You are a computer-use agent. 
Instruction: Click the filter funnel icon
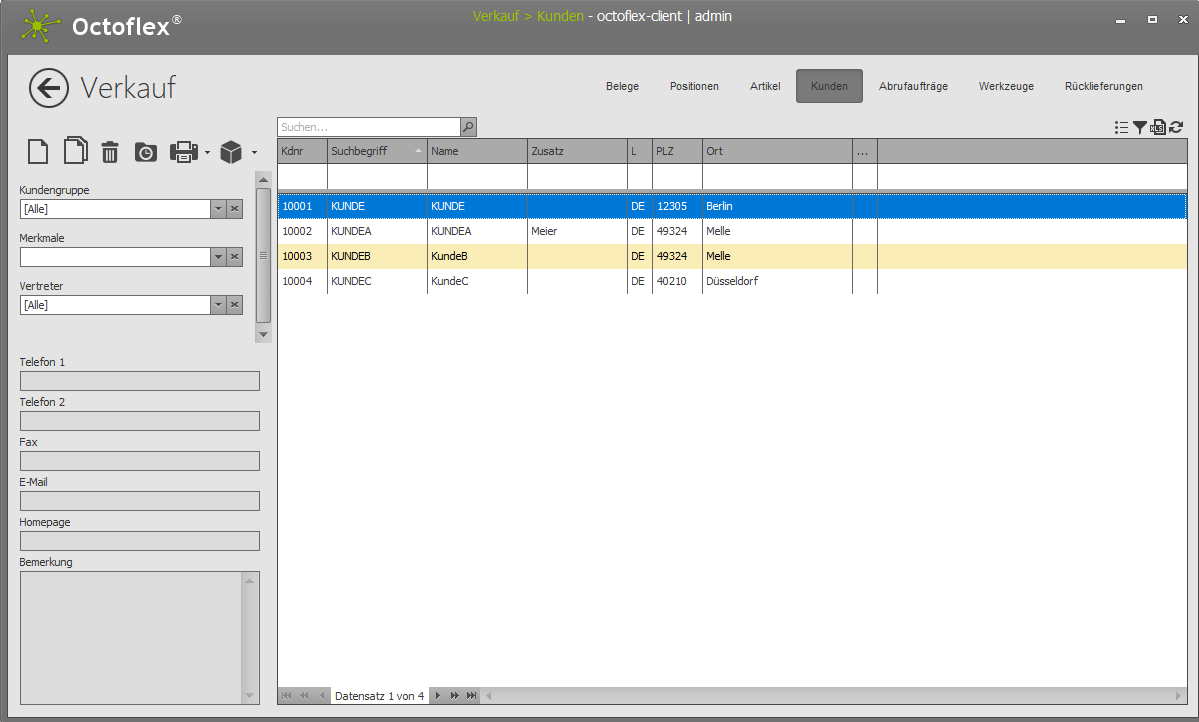point(1140,127)
